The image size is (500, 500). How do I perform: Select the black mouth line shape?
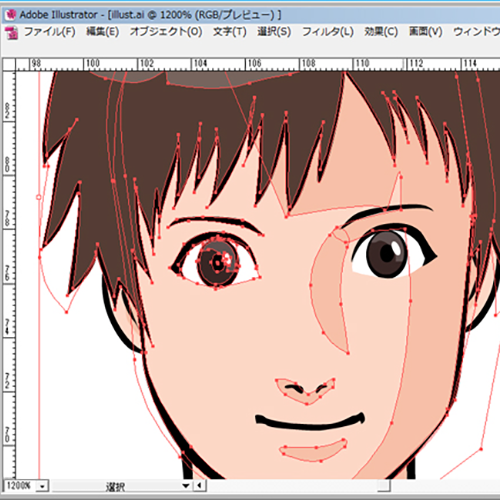click(x=310, y=422)
